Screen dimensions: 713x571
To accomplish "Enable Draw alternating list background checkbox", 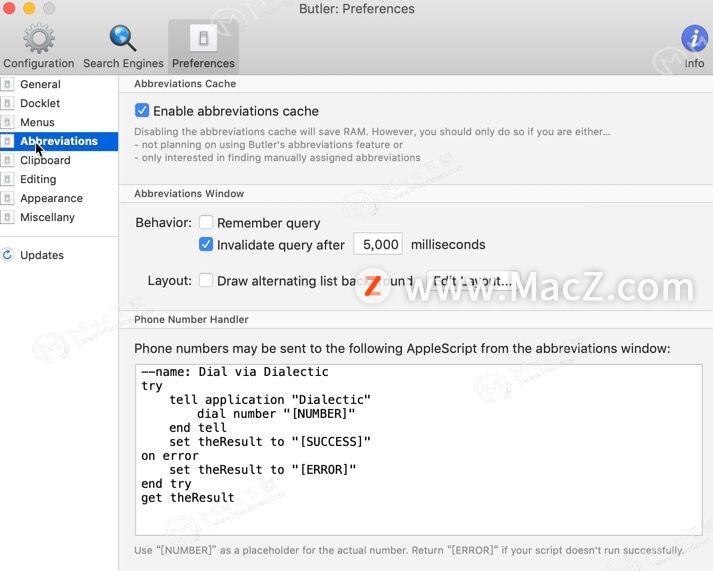I will (x=206, y=280).
